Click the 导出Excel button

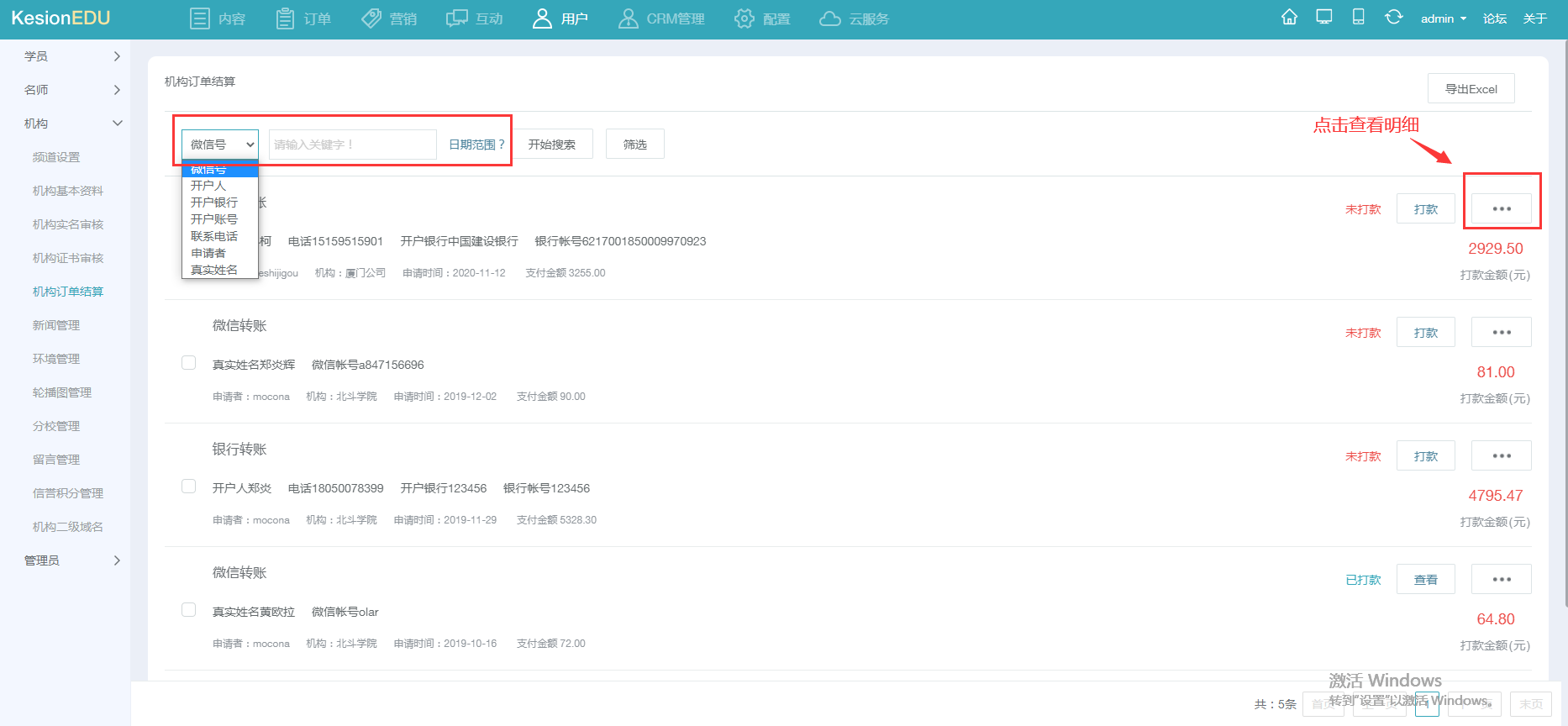pos(1471,89)
